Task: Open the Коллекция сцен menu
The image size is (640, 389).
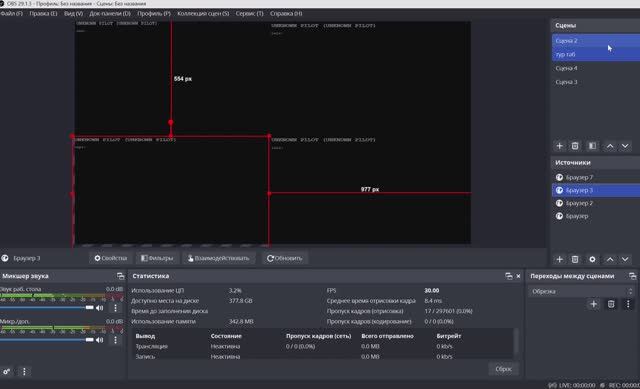Action: pos(203,13)
